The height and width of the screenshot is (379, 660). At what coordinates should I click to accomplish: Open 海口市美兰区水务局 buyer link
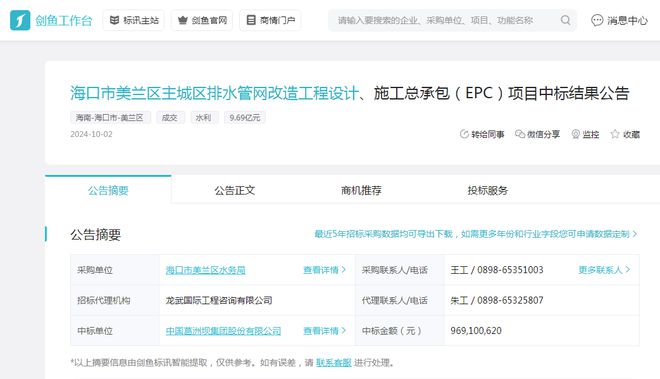205,270
